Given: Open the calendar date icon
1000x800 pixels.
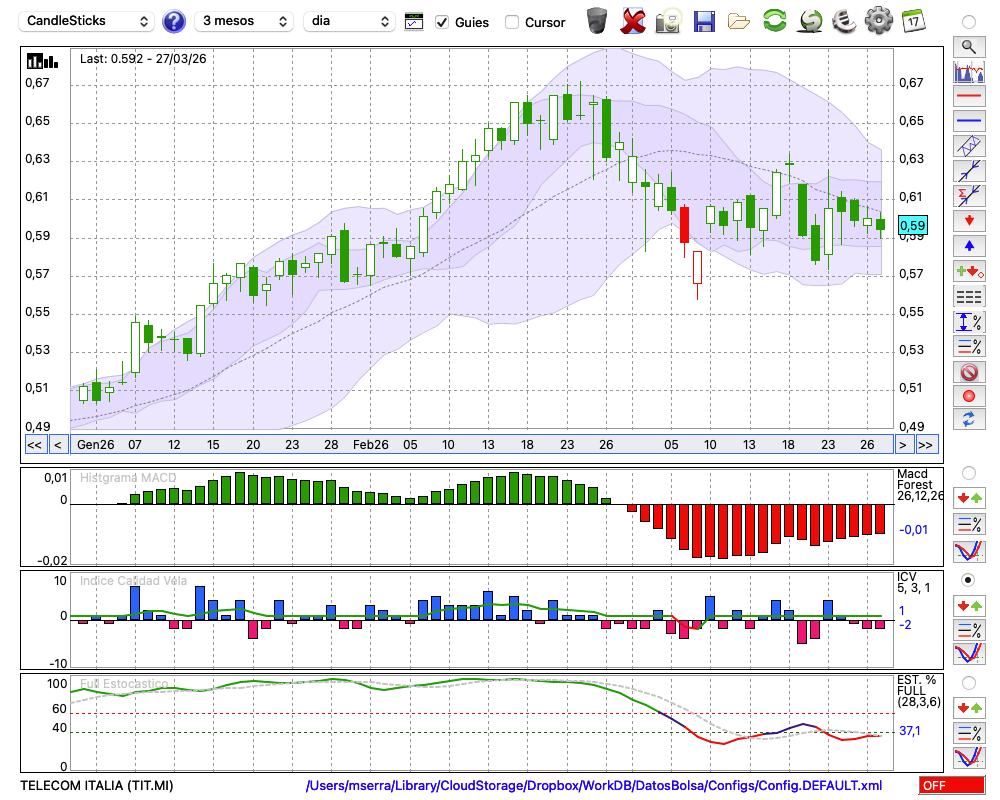Looking at the screenshot, I should point(913,21).
